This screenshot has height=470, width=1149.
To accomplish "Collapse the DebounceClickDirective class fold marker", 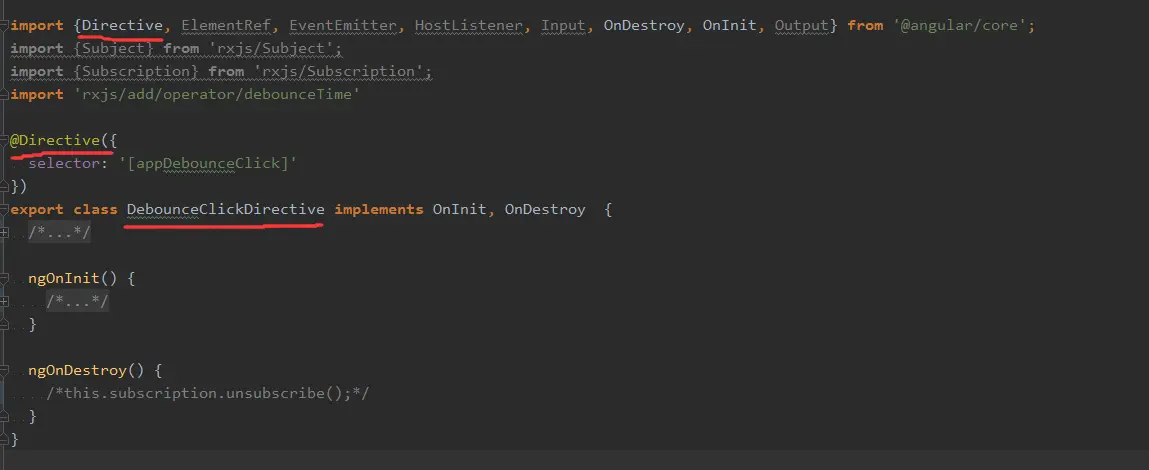I will point(4,209).
